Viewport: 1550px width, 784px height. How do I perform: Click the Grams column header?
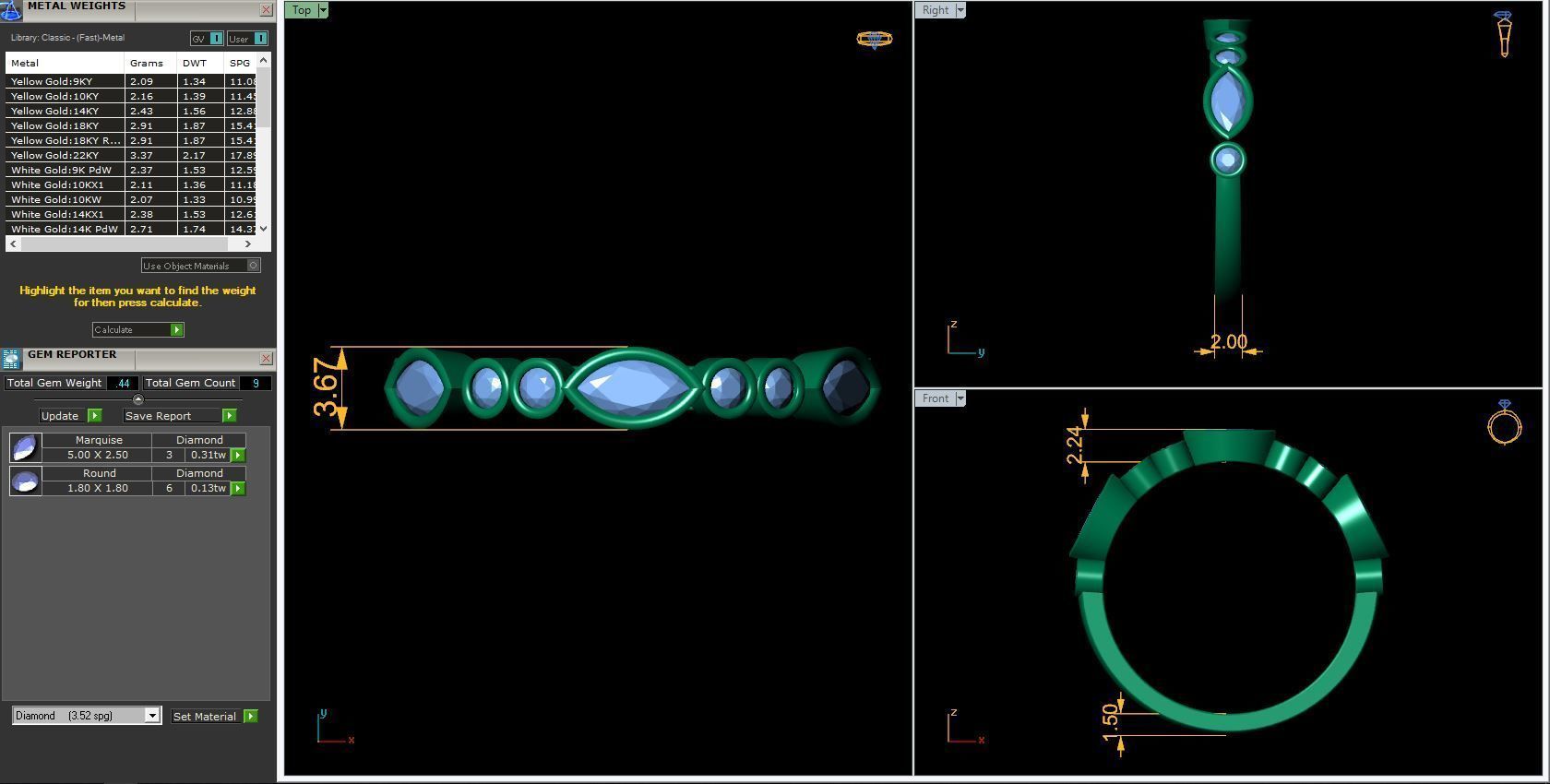pos(150,63)
